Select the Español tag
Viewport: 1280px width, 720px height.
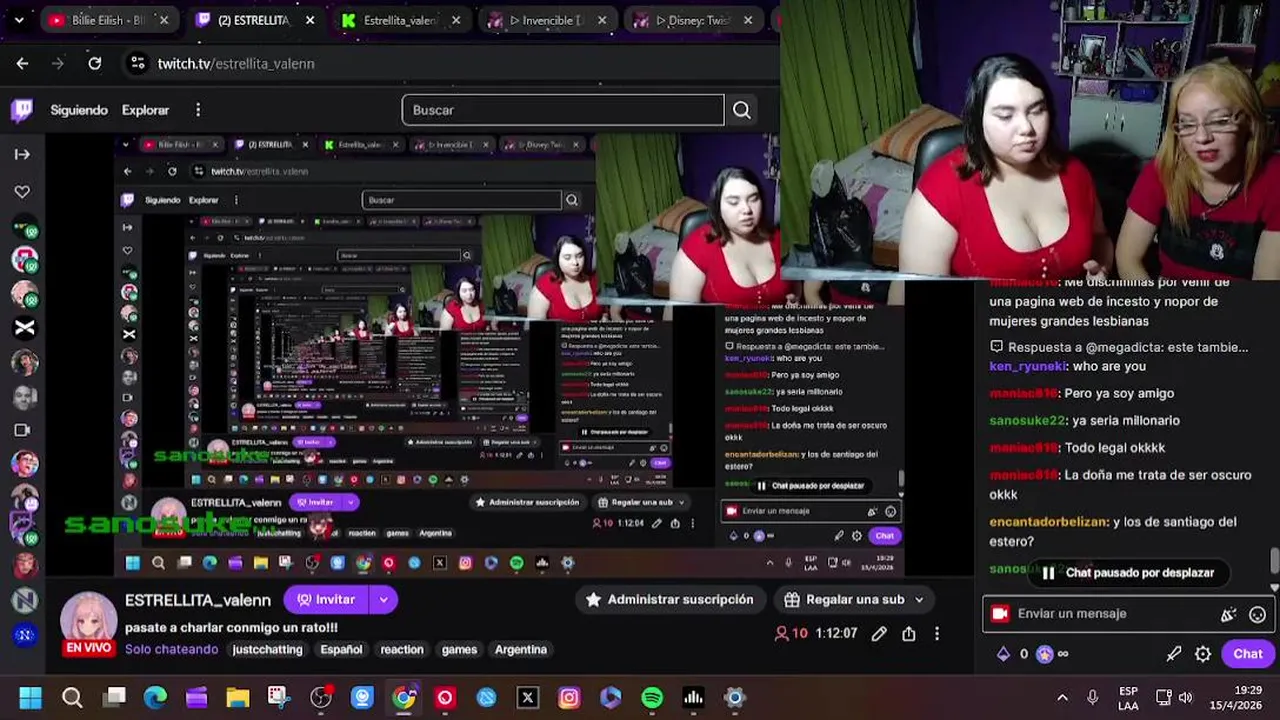[x=341, y=649]
